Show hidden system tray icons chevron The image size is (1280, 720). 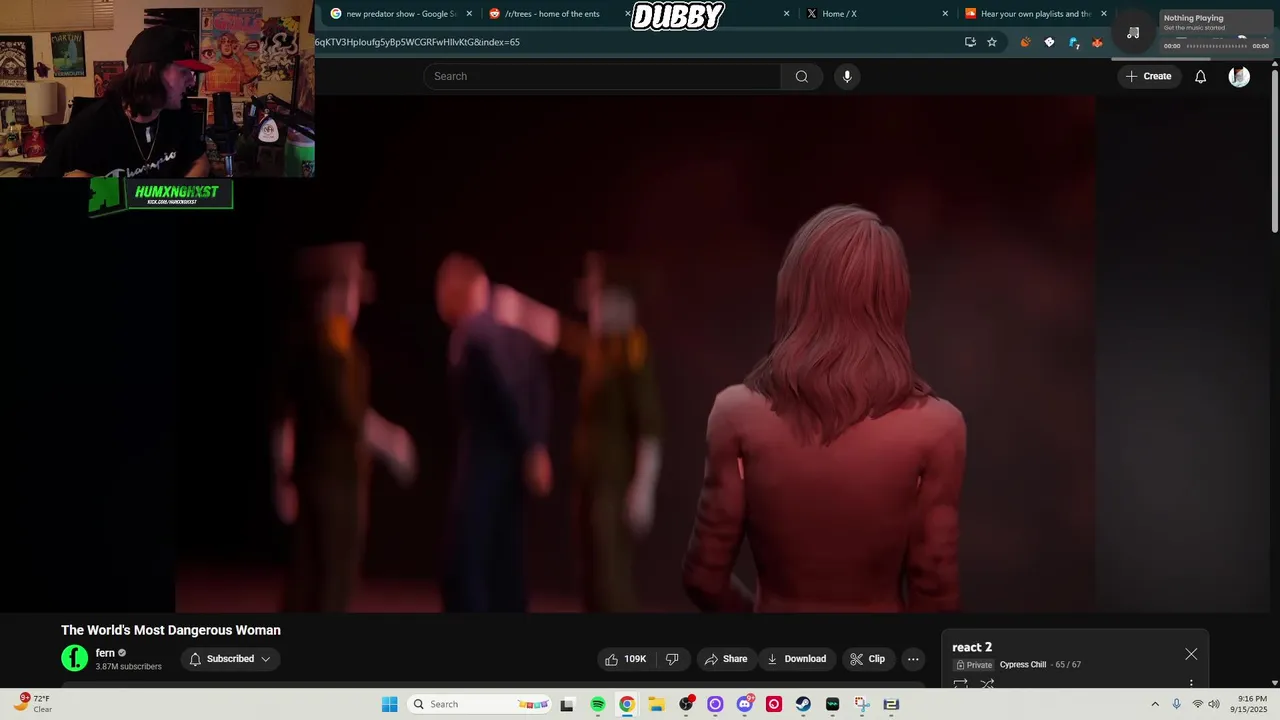click(1155, 704)
